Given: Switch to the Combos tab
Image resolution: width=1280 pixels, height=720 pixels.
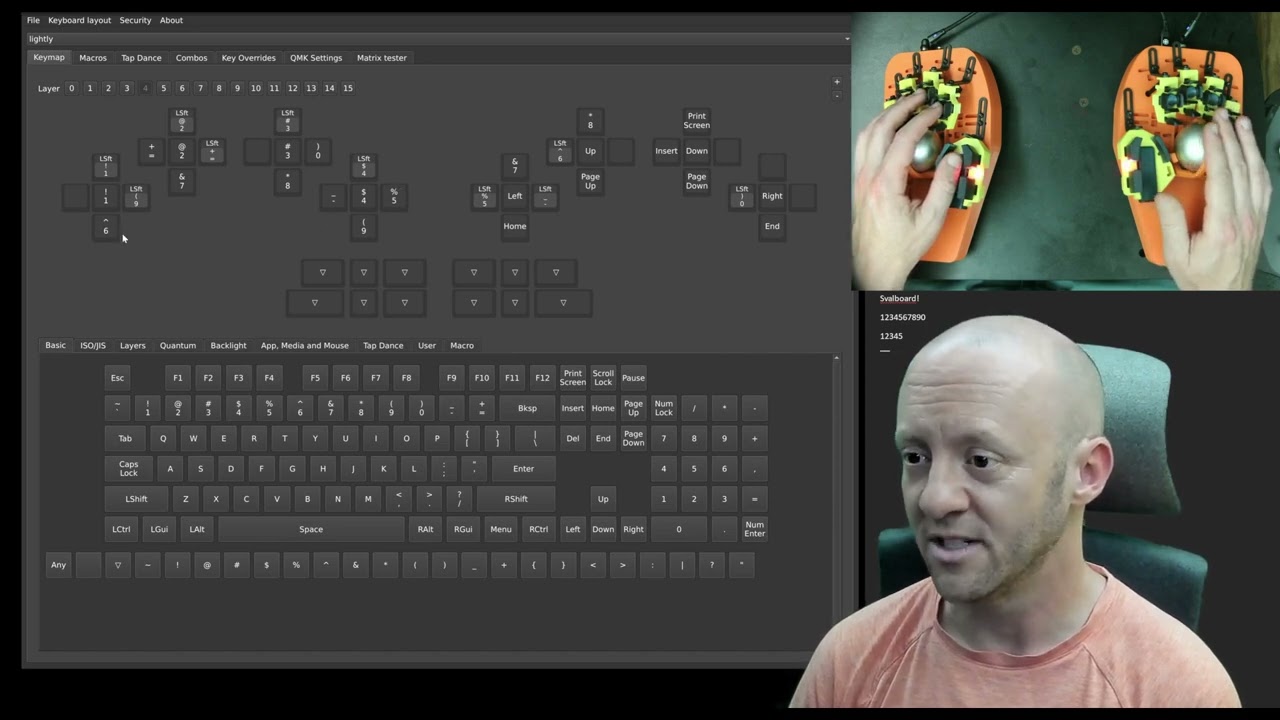Looking at the screenshot, I should pyautogui.click(x=192, y=58).
